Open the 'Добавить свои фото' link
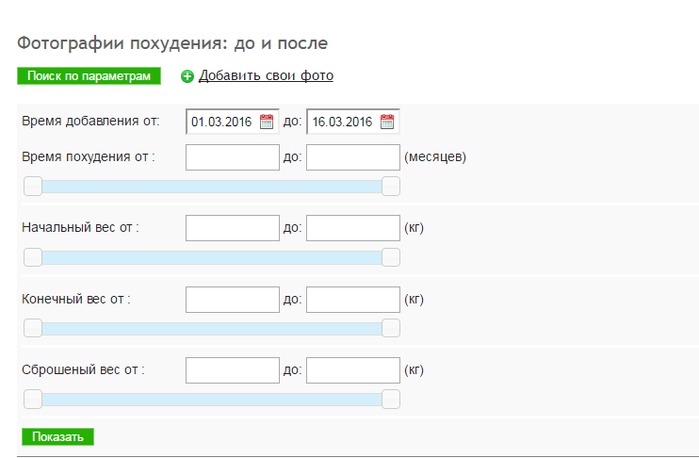Image resolution: width=699 pixels, height=458 pixels. (x=265, y=76)
